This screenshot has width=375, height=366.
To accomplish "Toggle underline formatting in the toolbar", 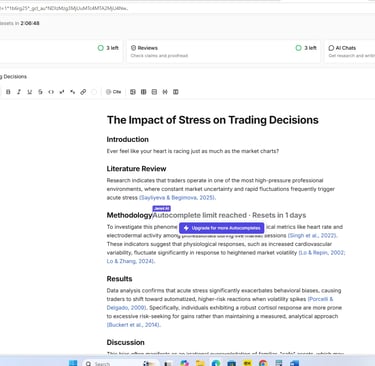I will pyautogui.click(x=30, y=92).
